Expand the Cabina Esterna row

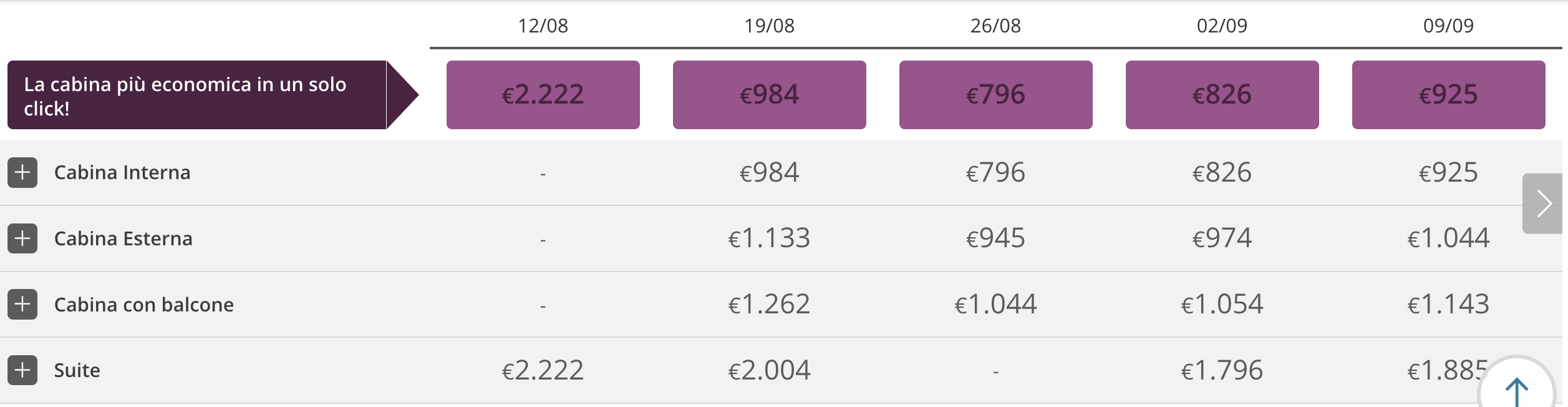click(x=22, y=238)
